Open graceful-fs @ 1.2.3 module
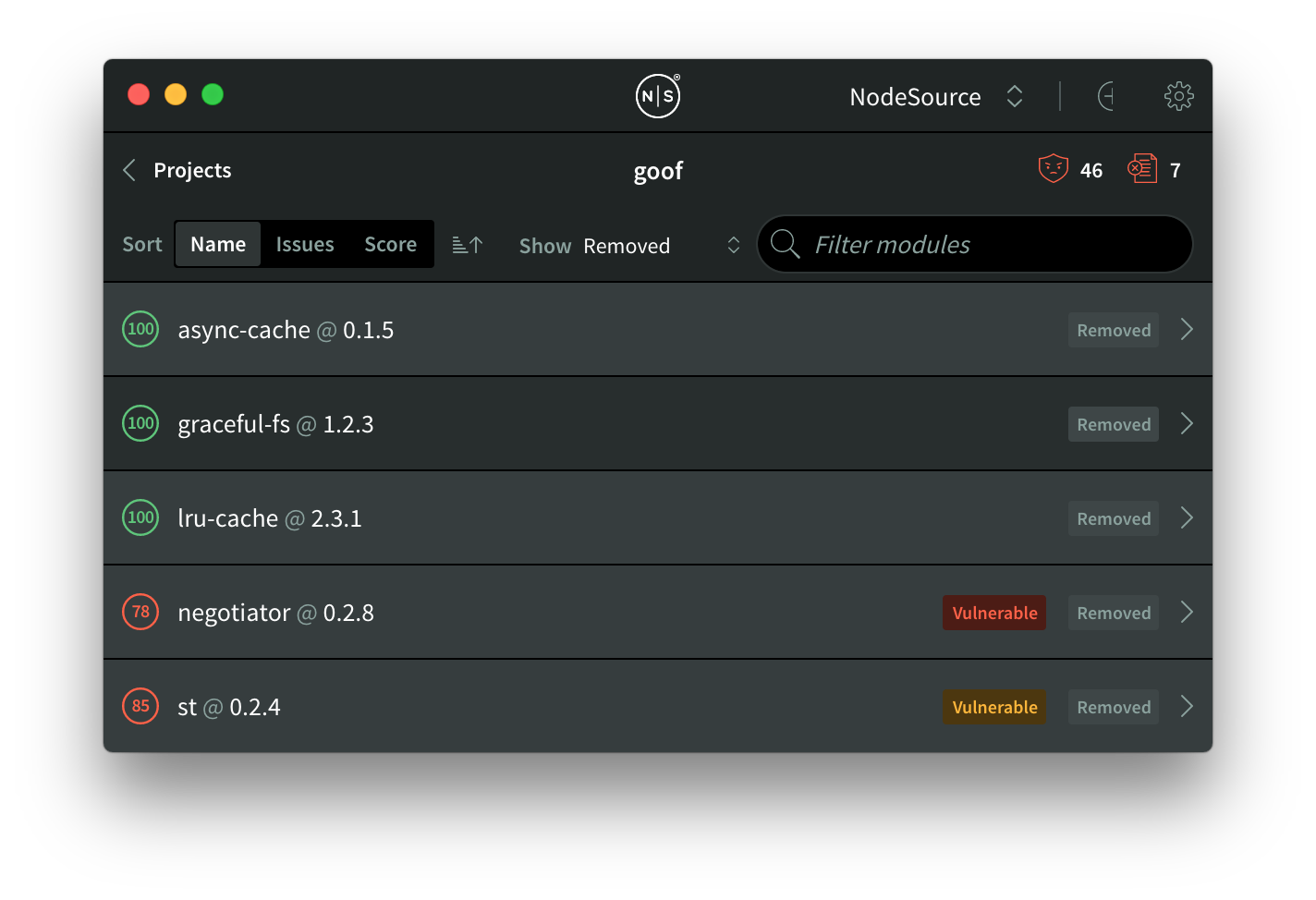Image resolution: width=1316 pixels, height=900 pixels. coord(658,423)
